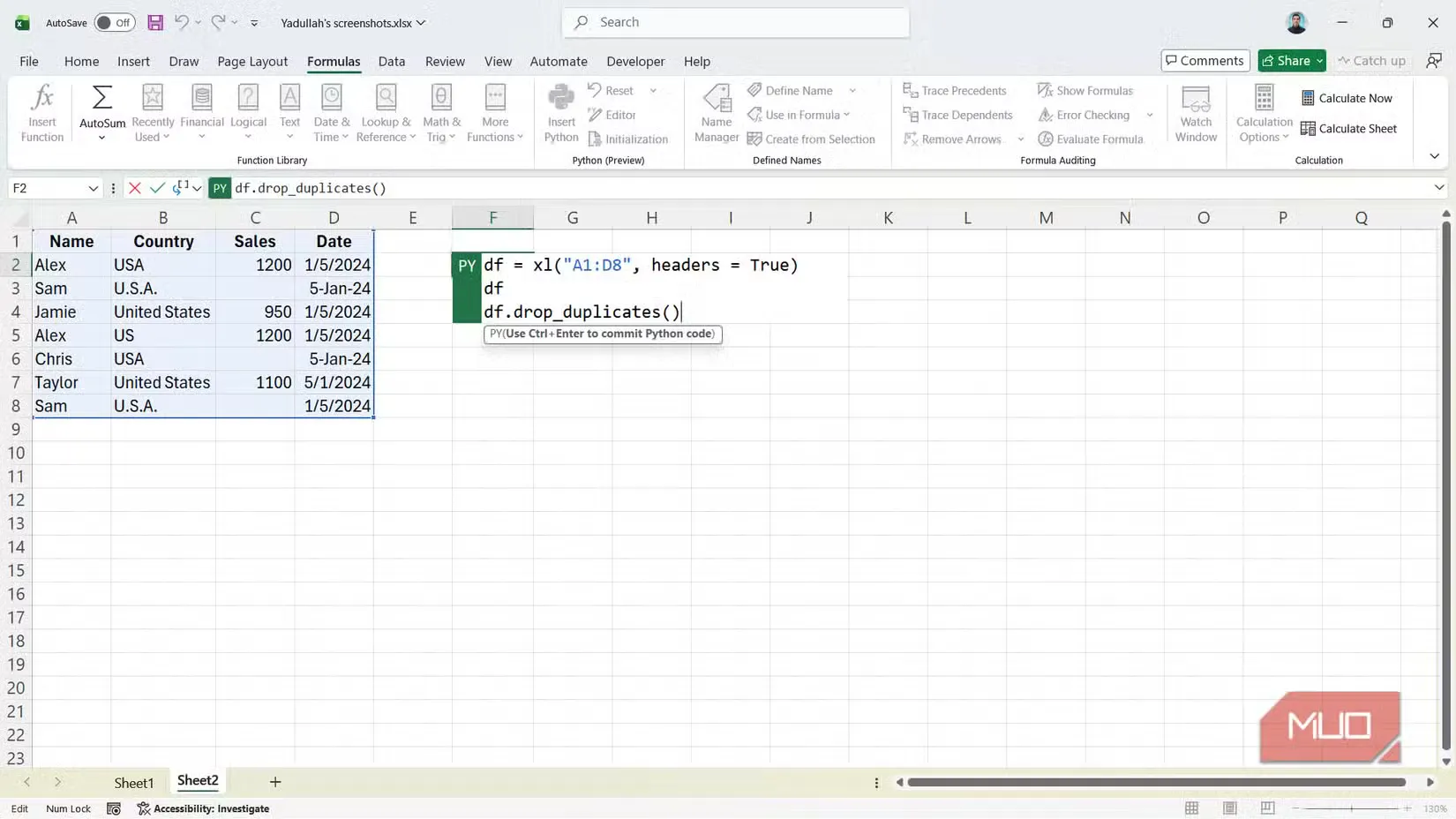Click Create from Selection
The image size is (1456, 819).
812,139
